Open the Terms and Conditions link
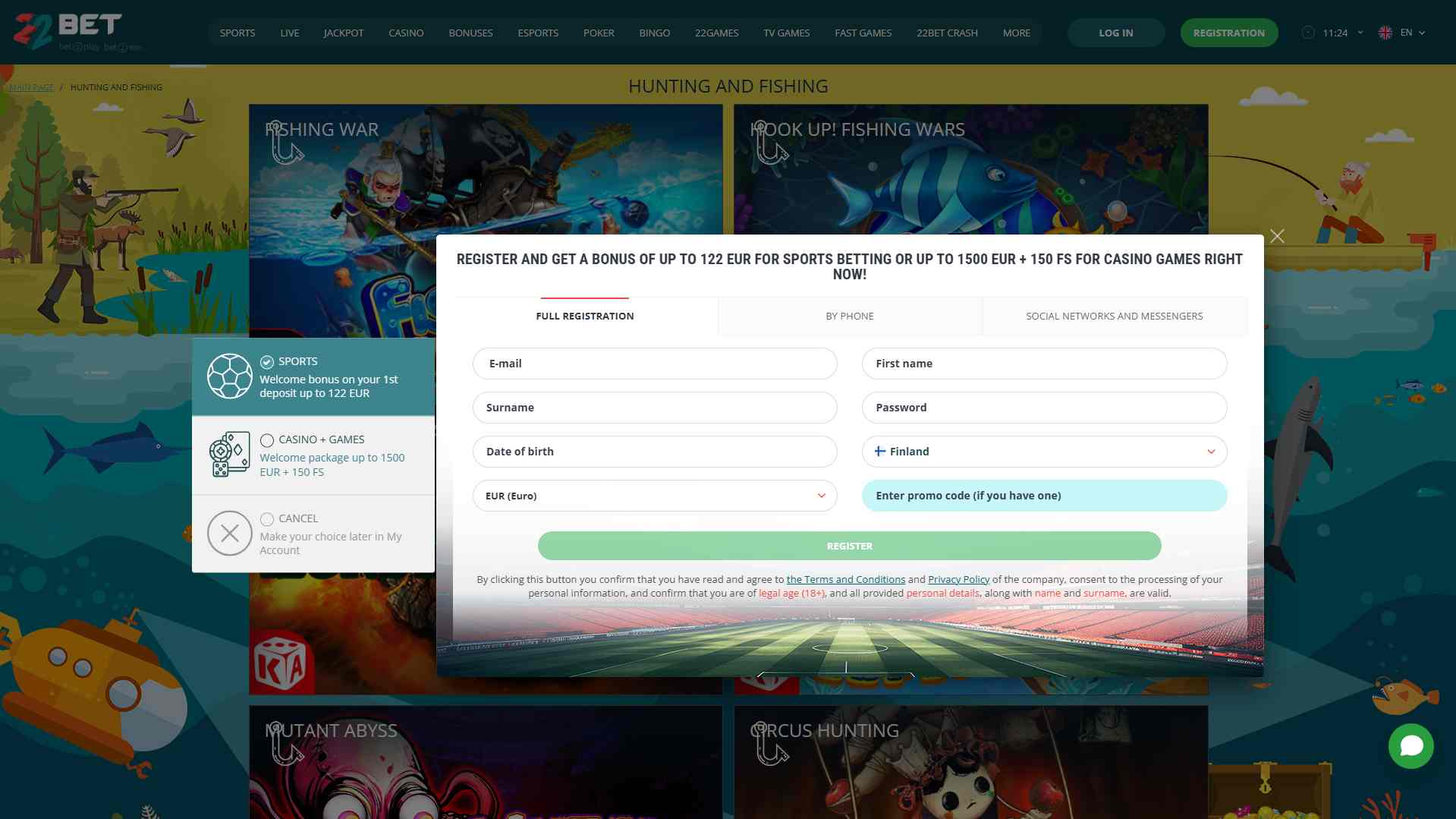Image resolution: width=1456 pixels, height=819 pixels. point(845,579)
